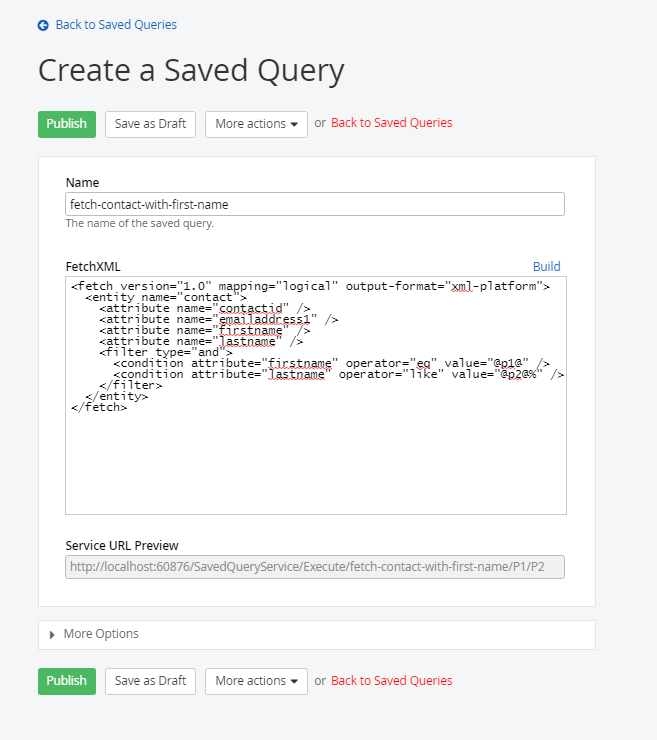Click the FetchXML line with attribute "contactid"
657x740 pixels.
click(205, 308)
